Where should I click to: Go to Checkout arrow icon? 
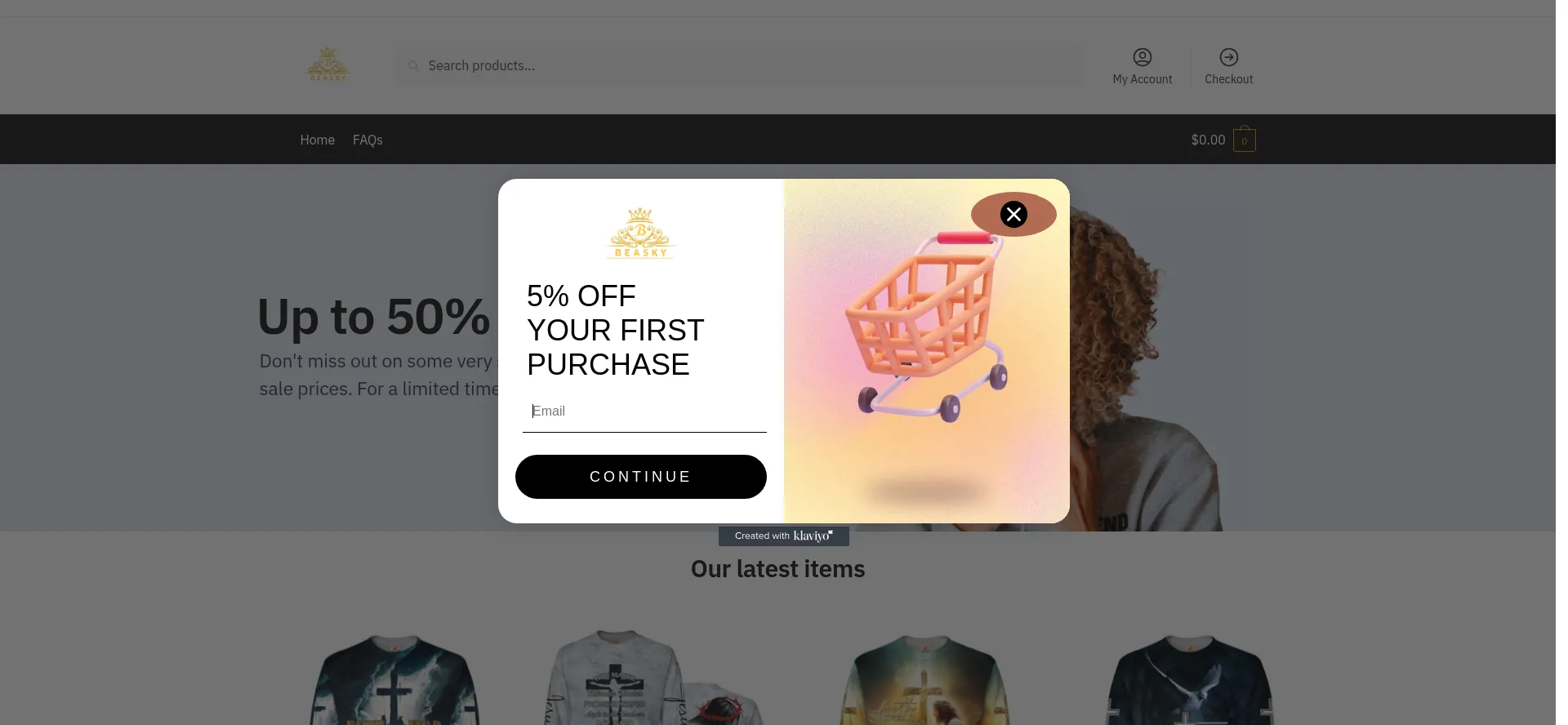pos(1228,57)
